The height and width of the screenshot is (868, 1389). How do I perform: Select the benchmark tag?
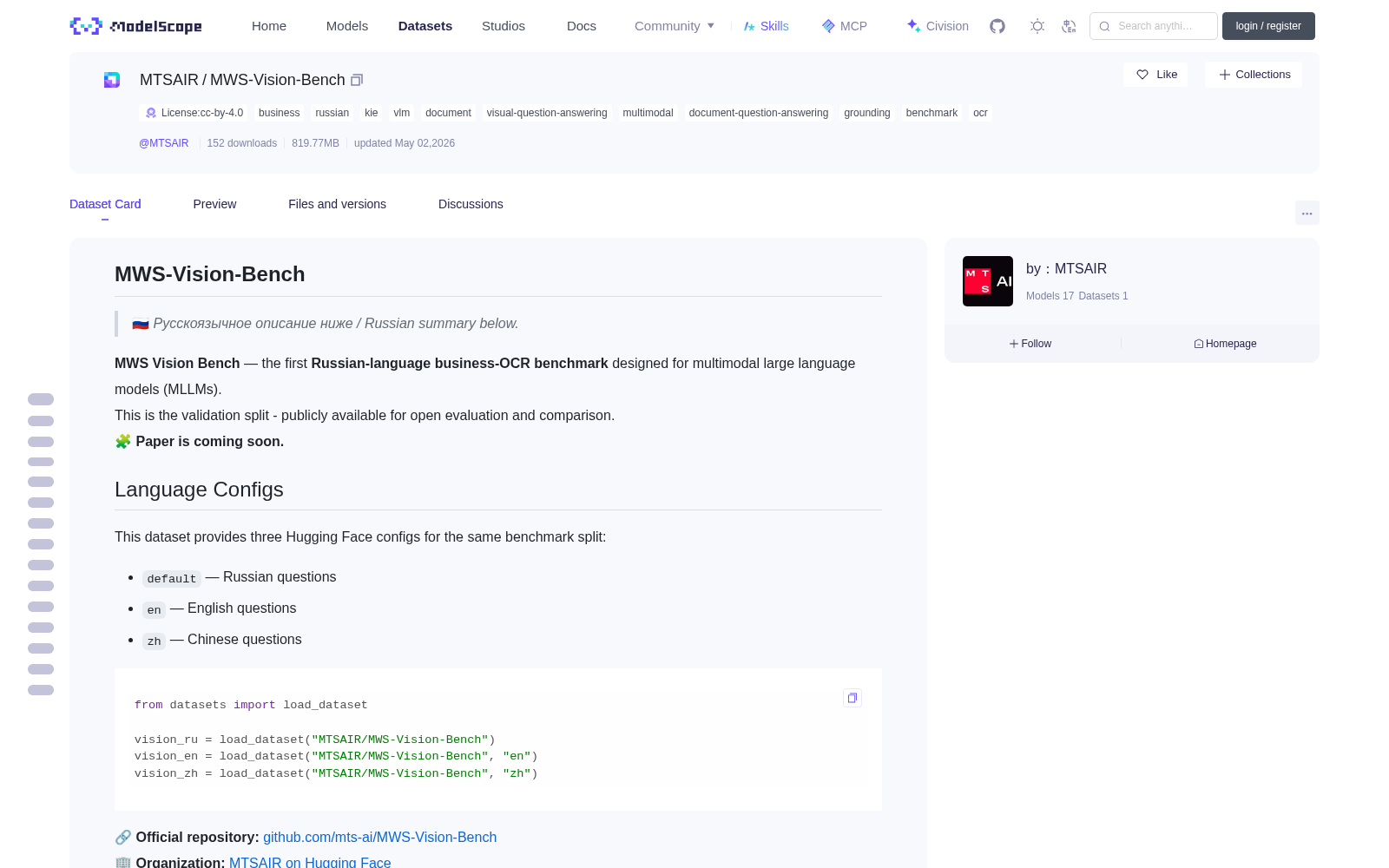click(x=931, y=113)
